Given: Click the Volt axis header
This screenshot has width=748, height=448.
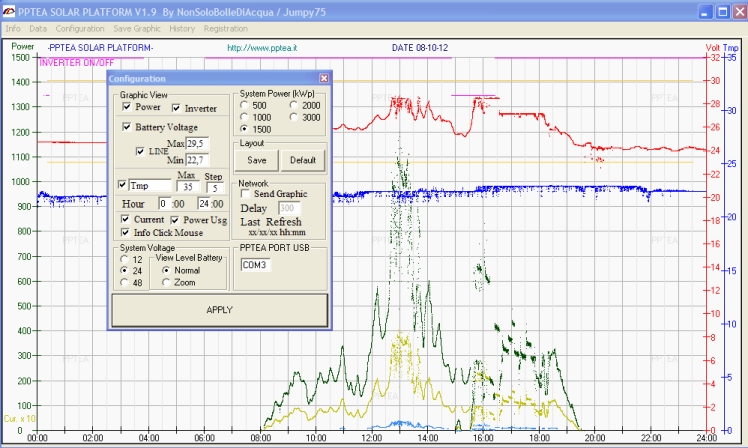Looking at the screenshot, I should click(x=713, y=48).
